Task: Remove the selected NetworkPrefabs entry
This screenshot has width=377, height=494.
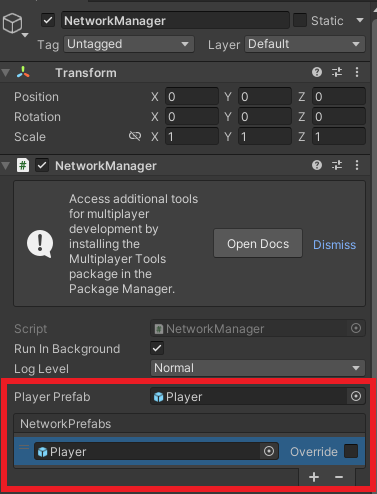Action: point(339,477)
